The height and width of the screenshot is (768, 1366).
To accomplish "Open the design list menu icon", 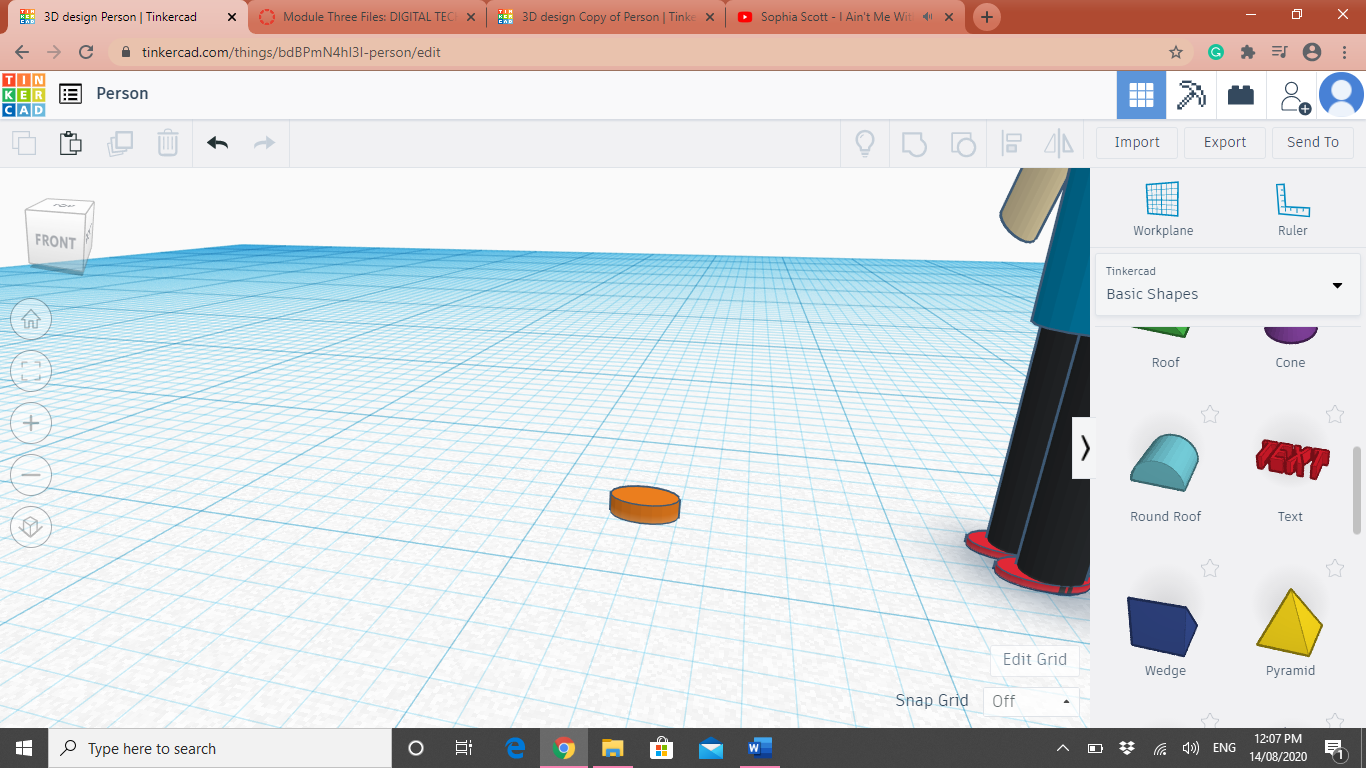I will 70,94.
